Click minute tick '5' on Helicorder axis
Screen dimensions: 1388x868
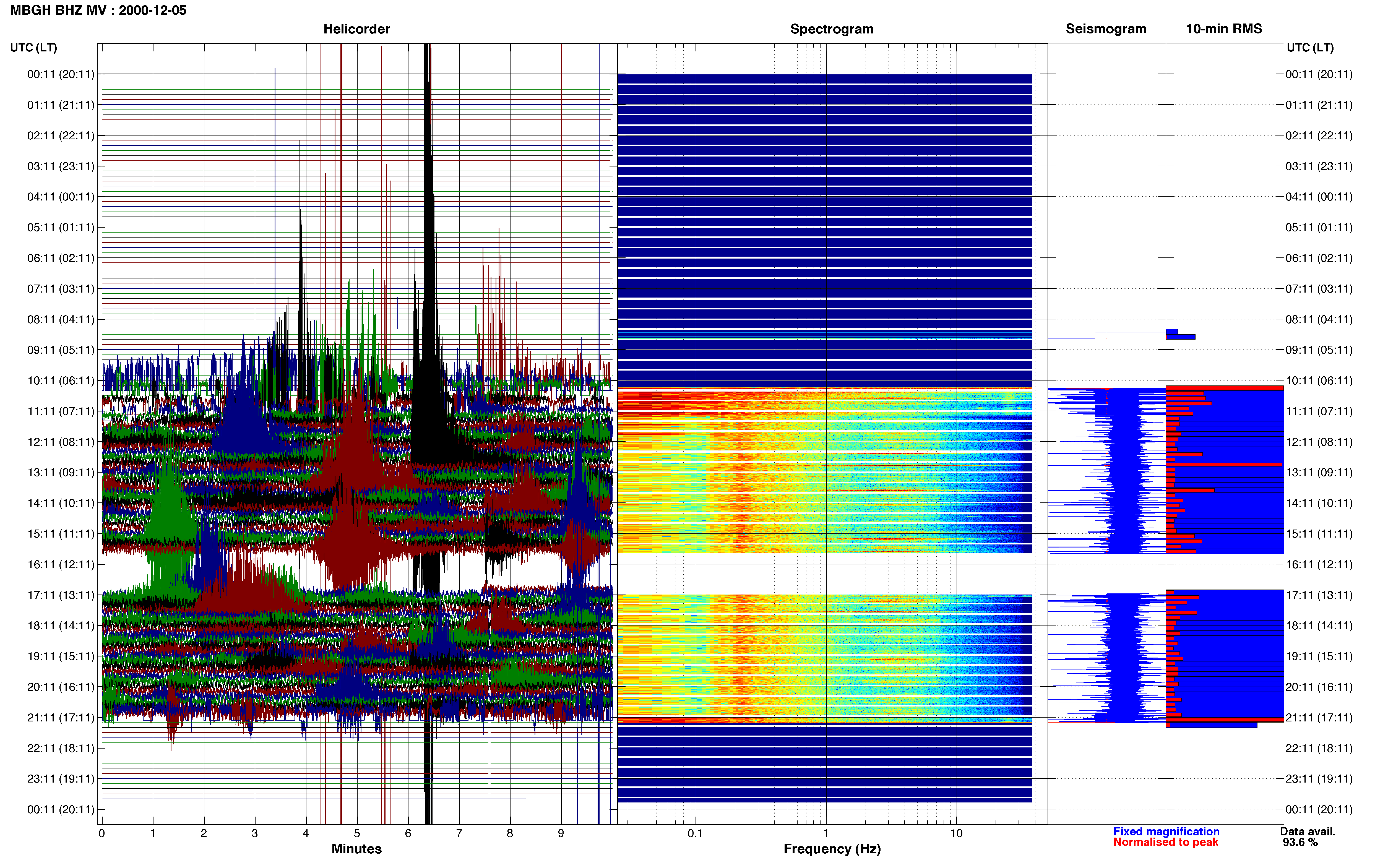[357, 833]
